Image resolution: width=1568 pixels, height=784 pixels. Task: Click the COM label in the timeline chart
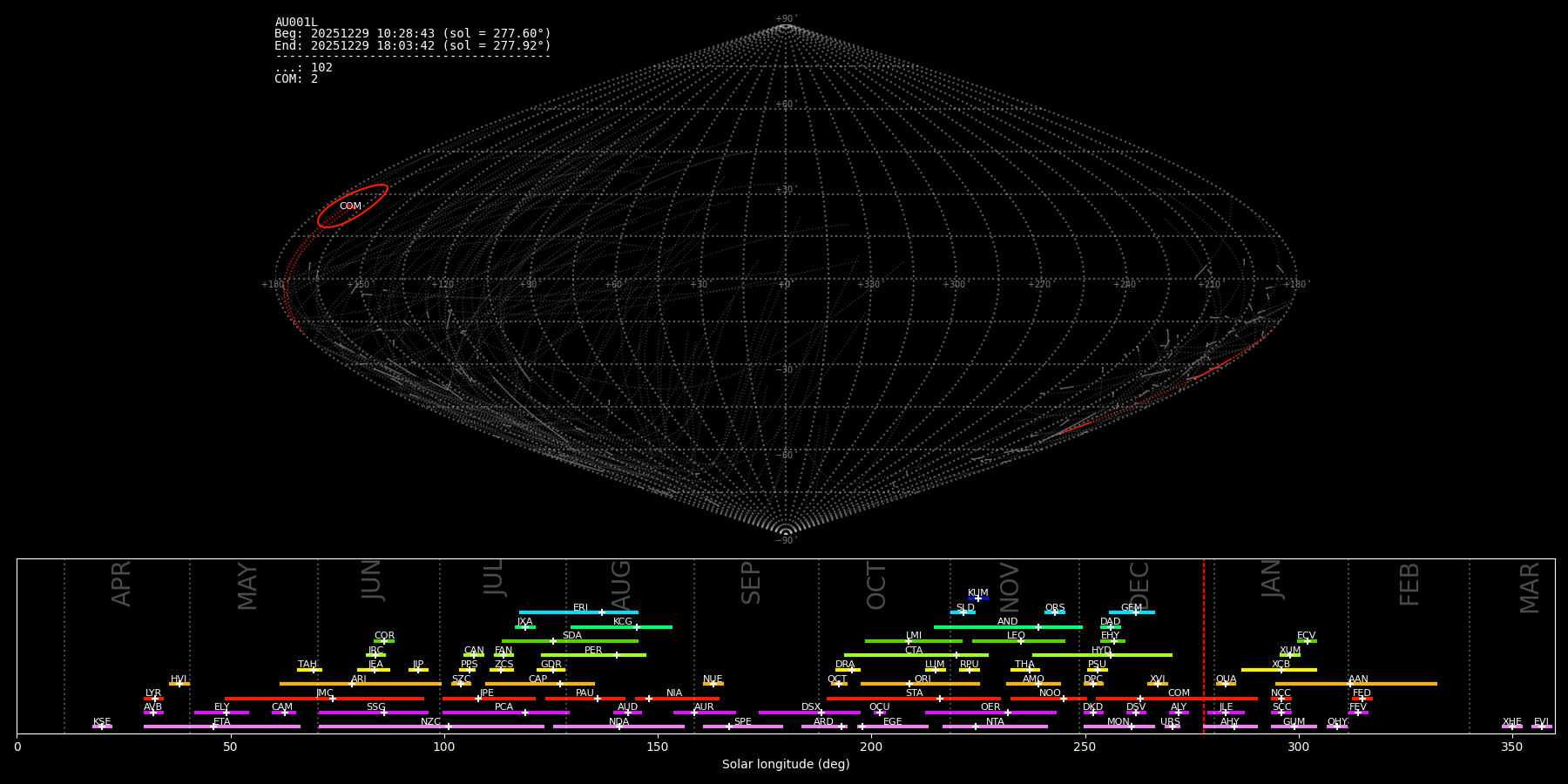tap(1179, 693)
